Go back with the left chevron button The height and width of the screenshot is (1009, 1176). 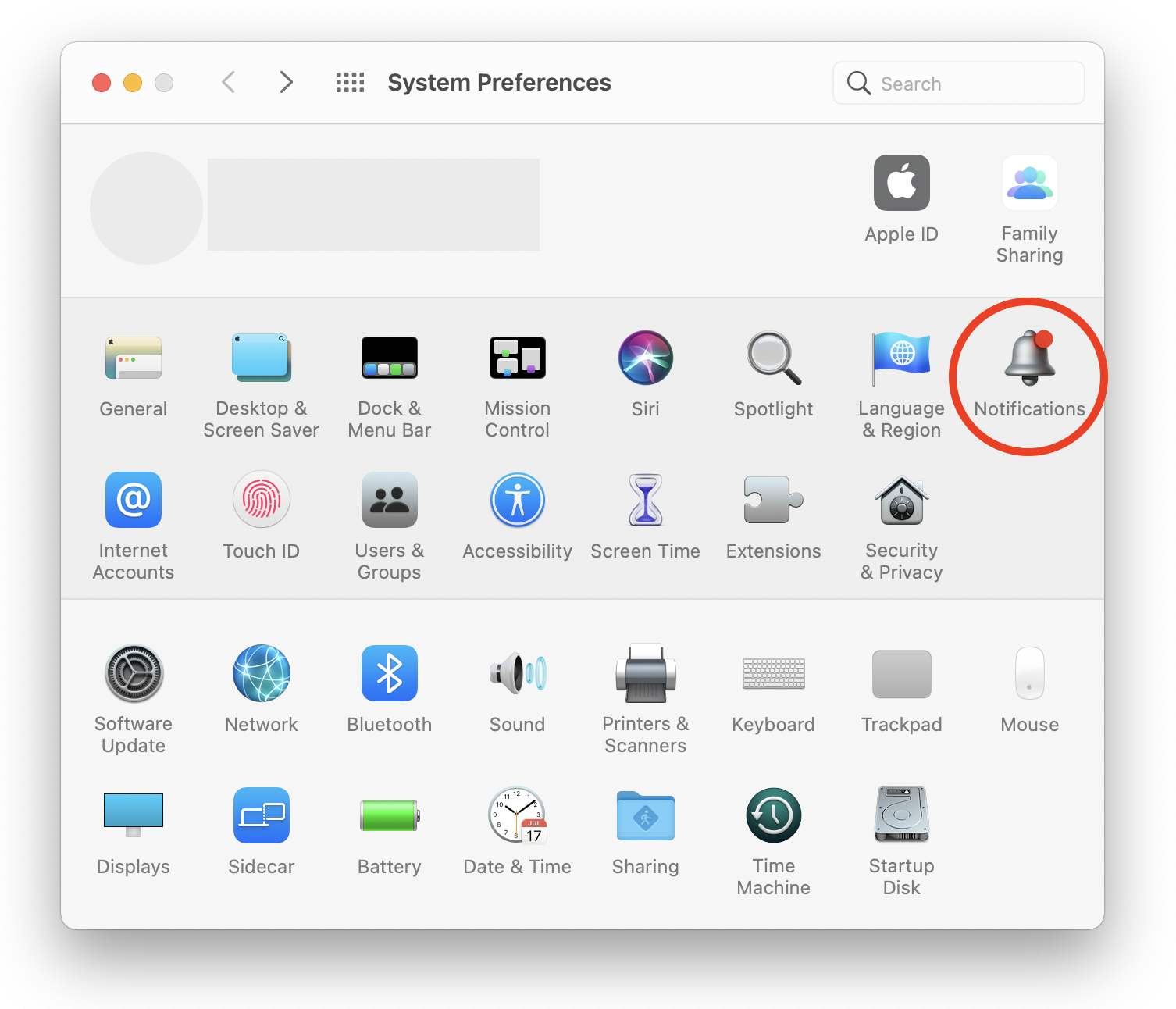(x=228, y=82)
